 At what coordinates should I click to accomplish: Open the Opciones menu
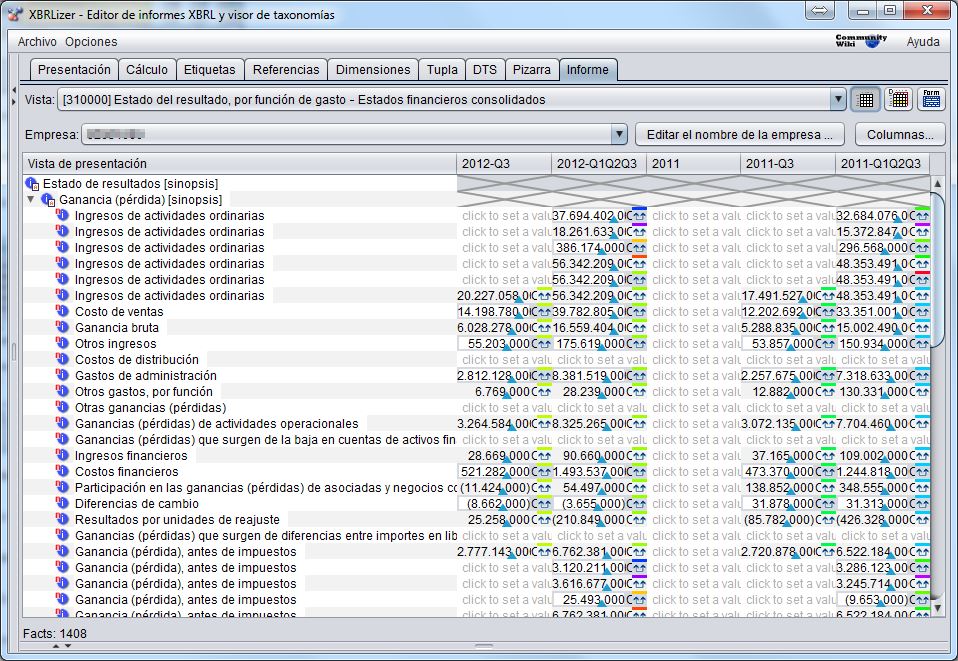[x=91, y=42]
